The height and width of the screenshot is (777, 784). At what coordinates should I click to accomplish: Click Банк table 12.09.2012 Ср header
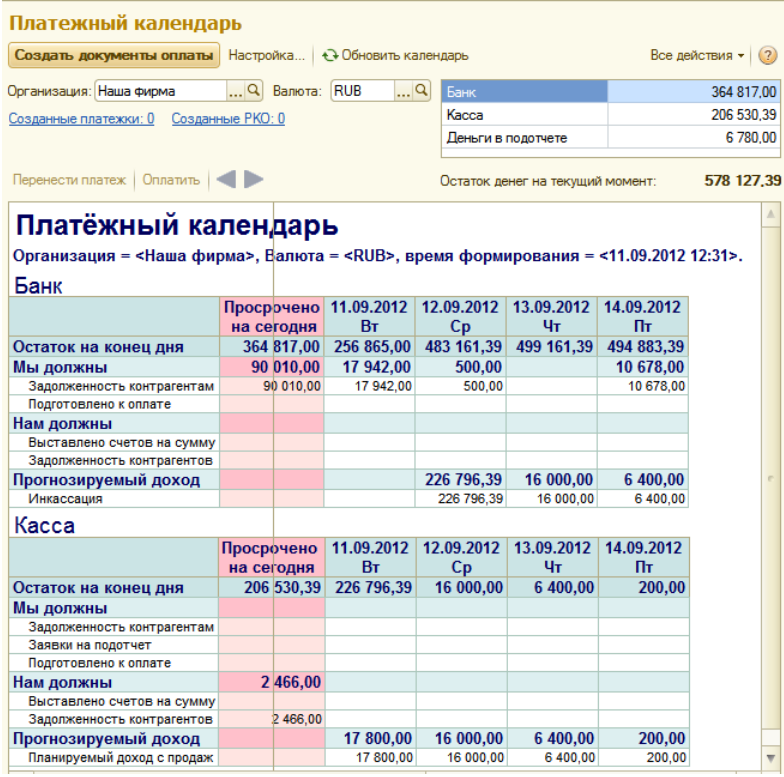[460, 316]
